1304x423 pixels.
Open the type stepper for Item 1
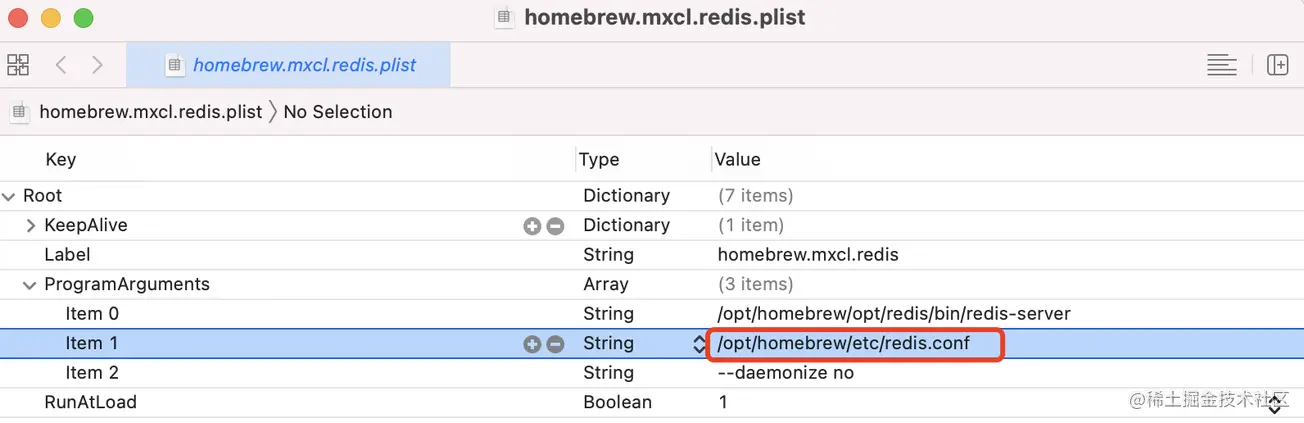coord(699,344)
